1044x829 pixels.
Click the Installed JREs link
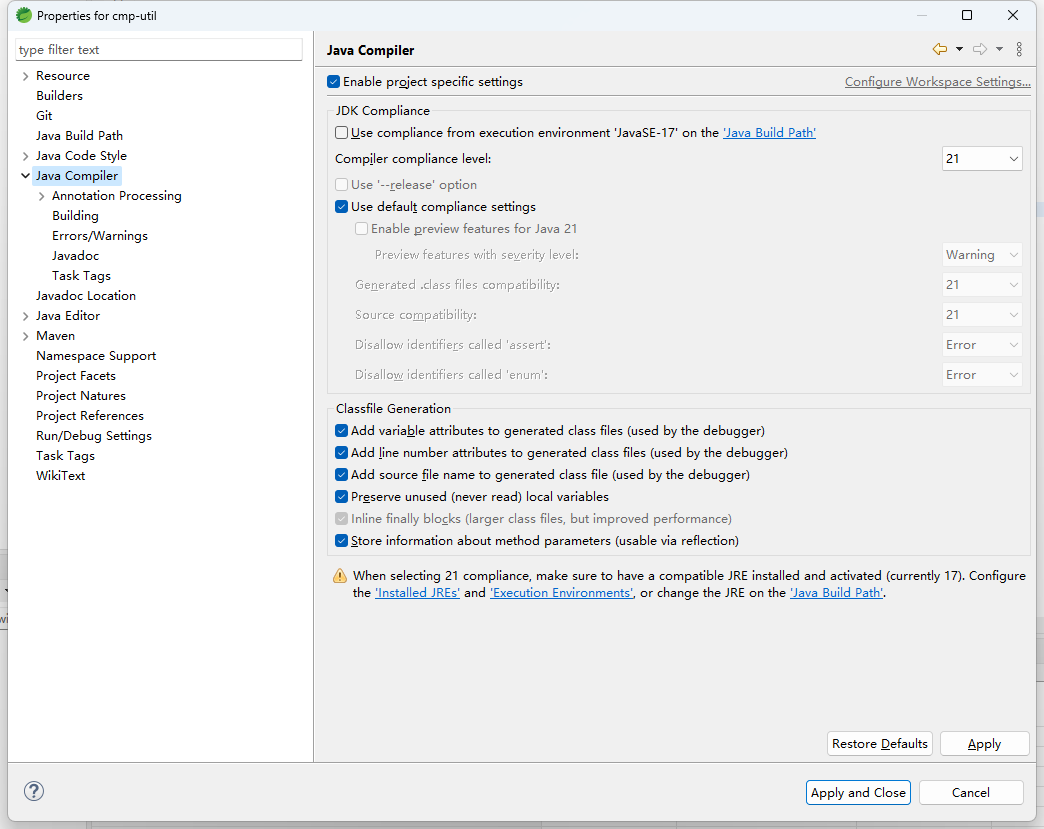(x=417, y=593)
